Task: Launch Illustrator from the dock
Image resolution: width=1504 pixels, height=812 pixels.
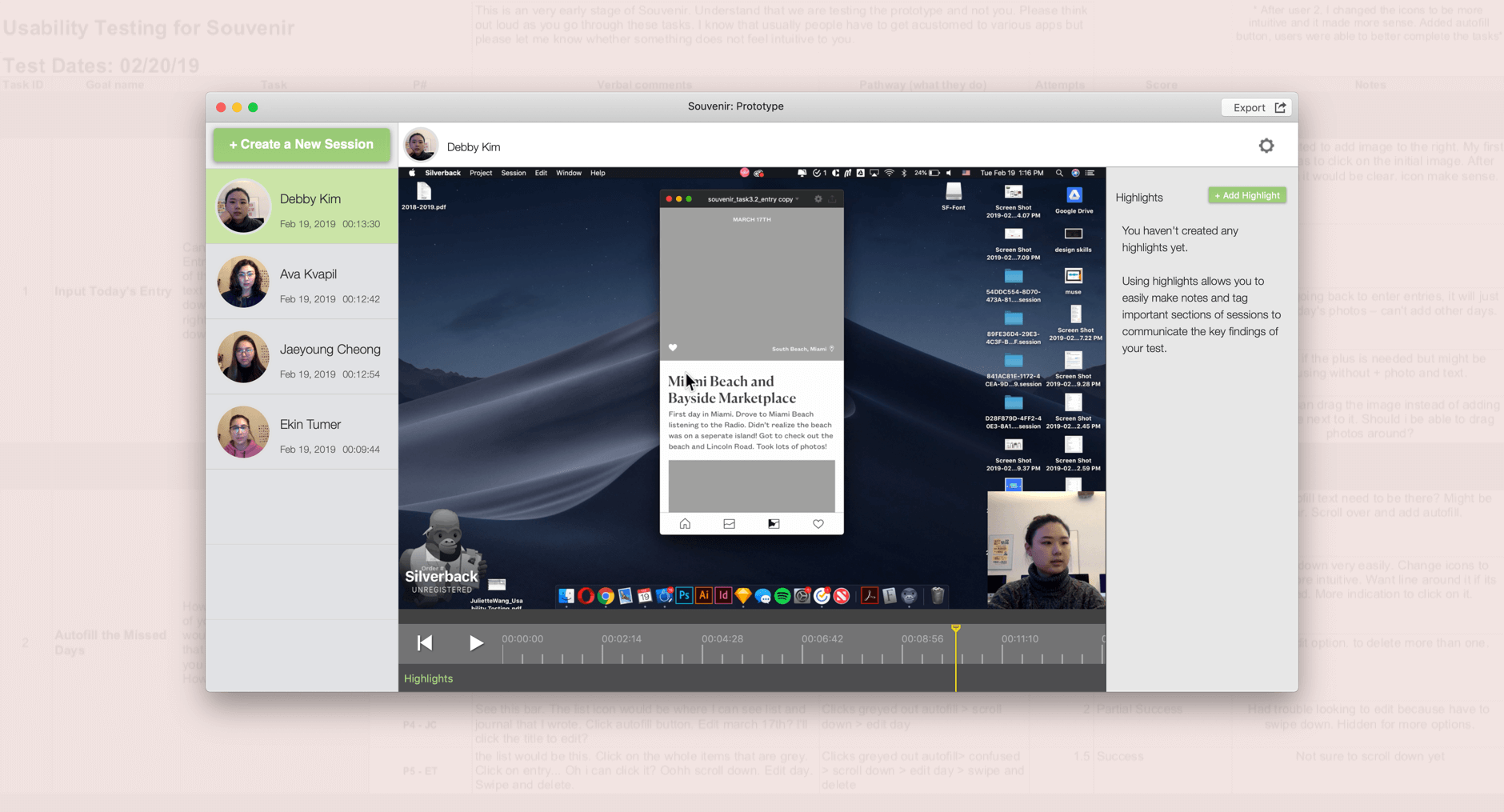Action: [x=704, y=596]
